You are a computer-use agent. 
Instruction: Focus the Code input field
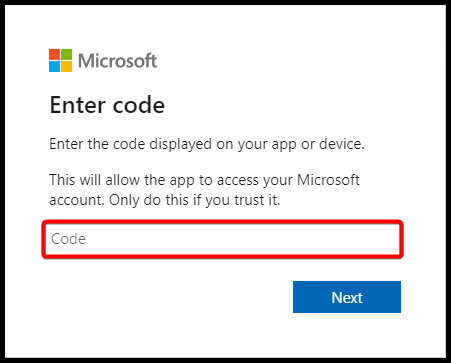[222, 239]
